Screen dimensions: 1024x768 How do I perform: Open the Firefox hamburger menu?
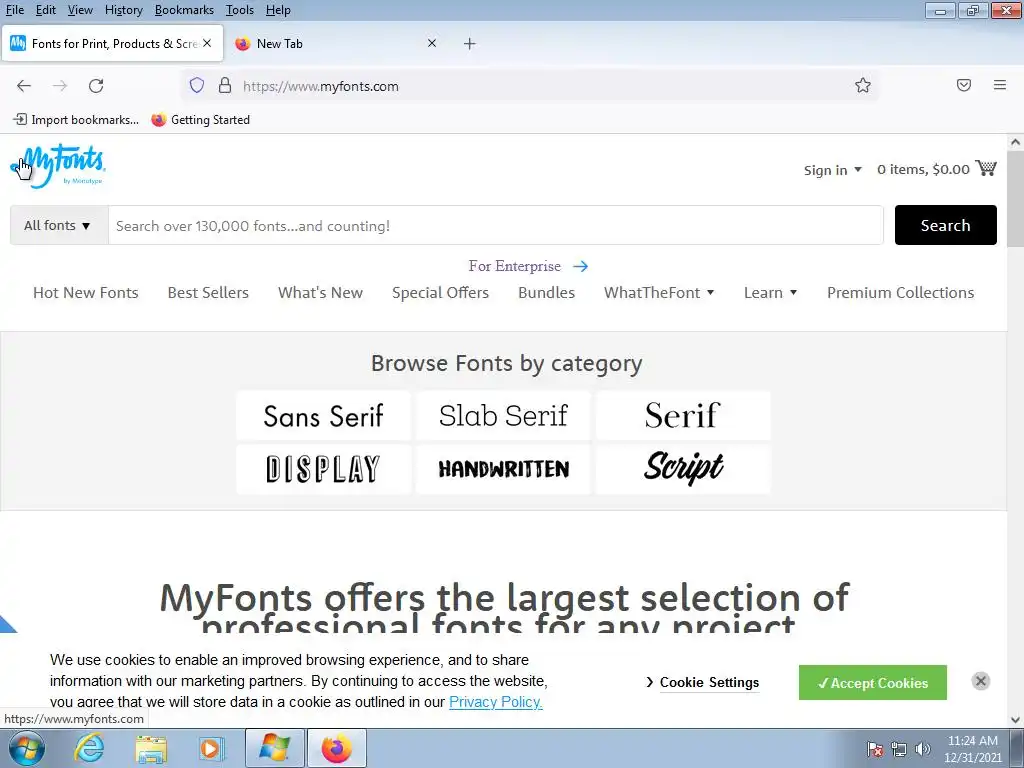[x=1000, y=85]
